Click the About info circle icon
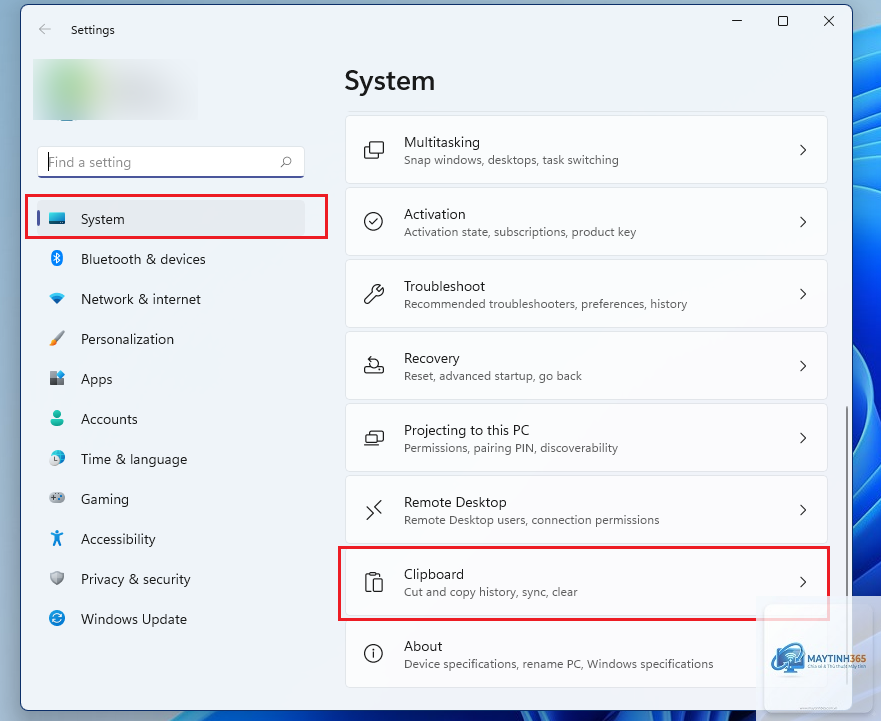This screenshot has width=881, height=721. (x=374, y=653)
